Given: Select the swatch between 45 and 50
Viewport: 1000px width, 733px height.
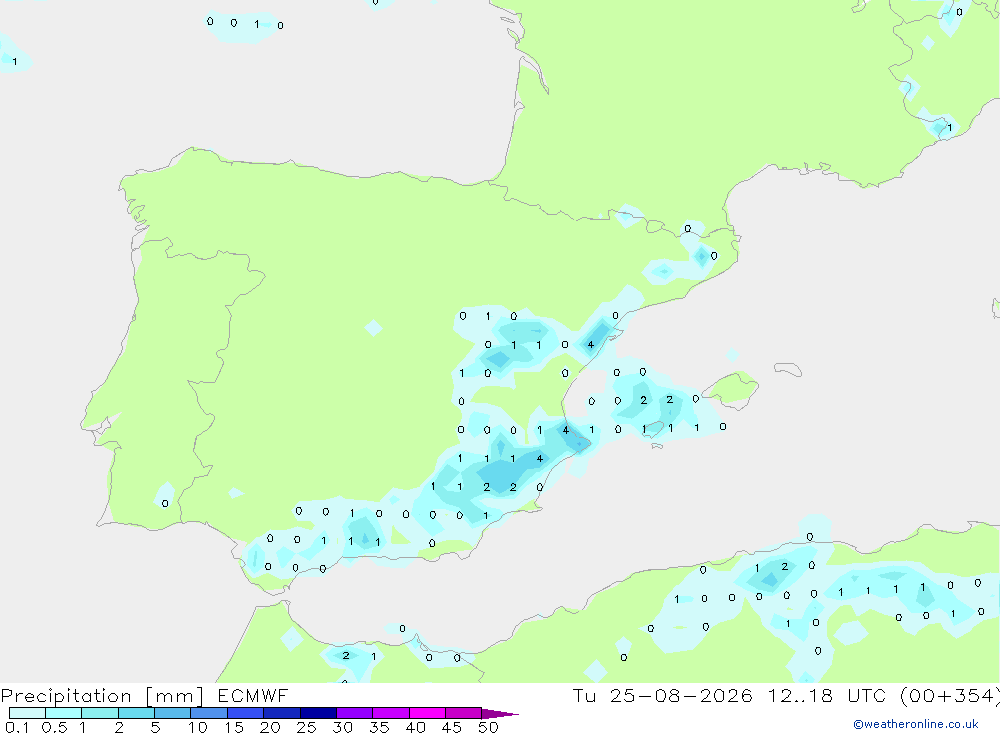Looking at the screenshot, I should pyautogui.click(x=464, y=713).
